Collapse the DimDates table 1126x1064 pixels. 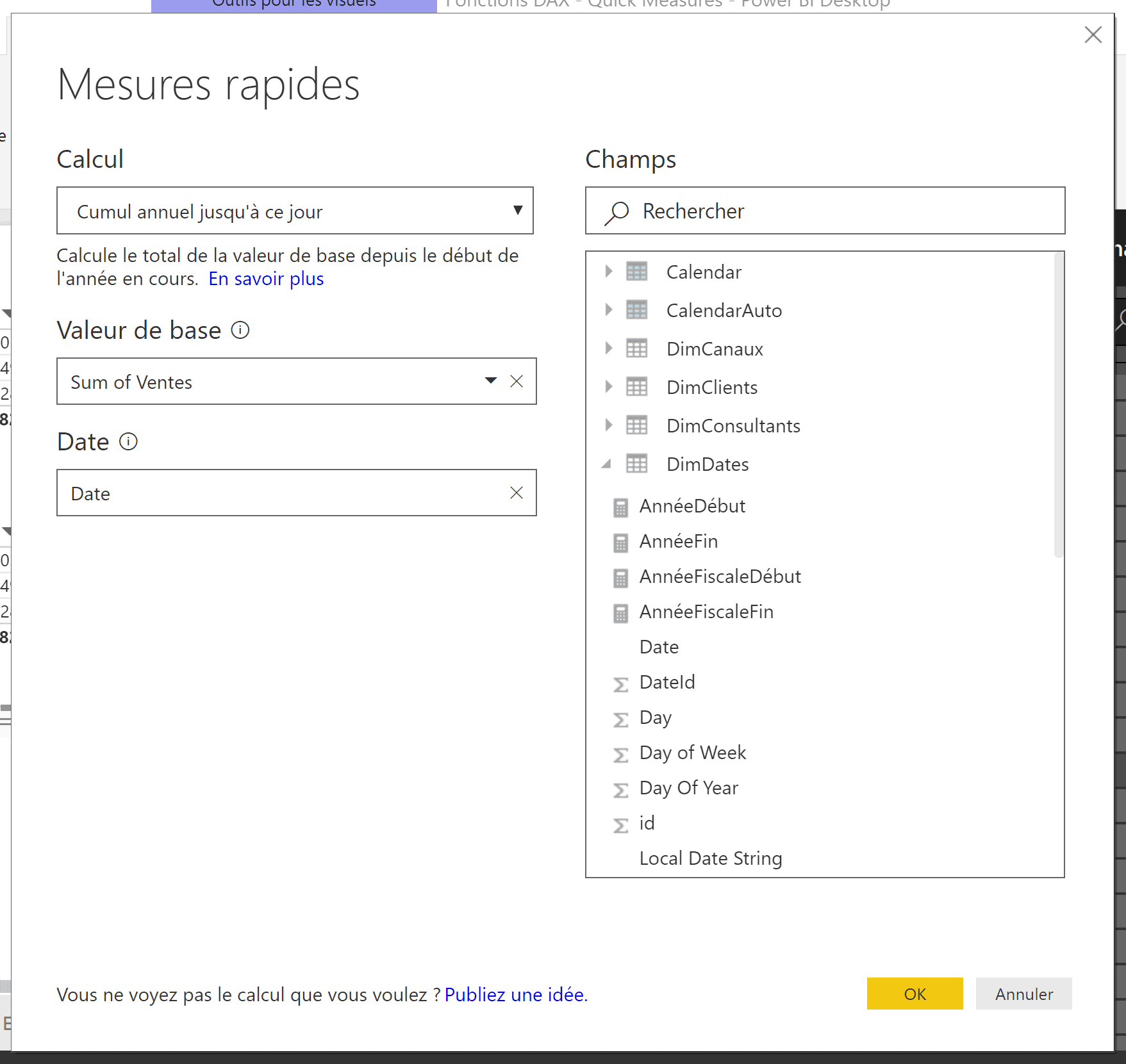click(x=606, y=464)
